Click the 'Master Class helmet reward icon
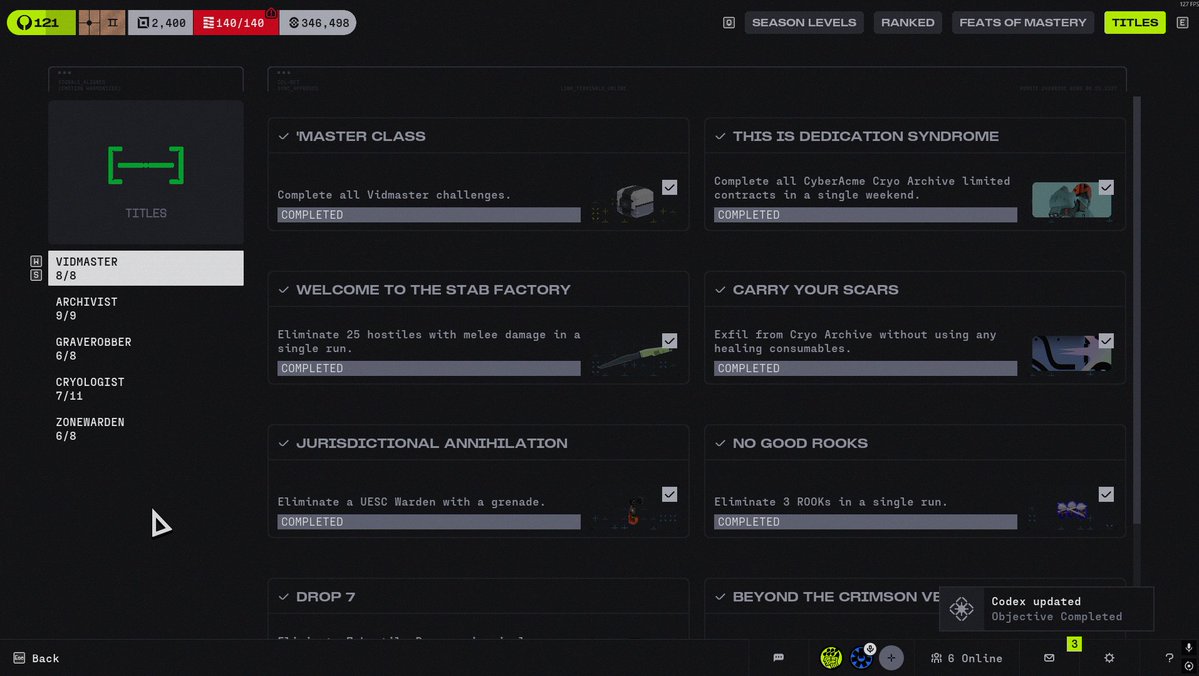1199x676 pixels. 635,203
